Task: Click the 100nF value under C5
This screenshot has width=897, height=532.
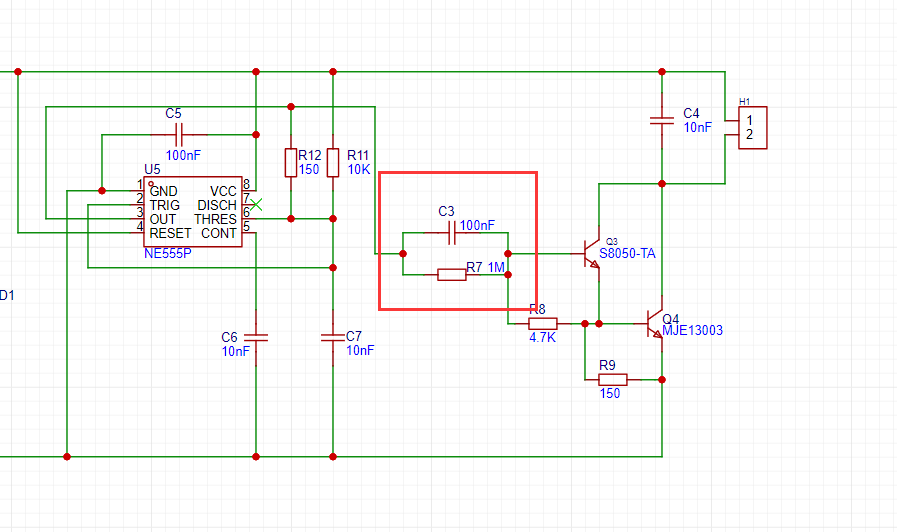Action: tap(183, 155)
